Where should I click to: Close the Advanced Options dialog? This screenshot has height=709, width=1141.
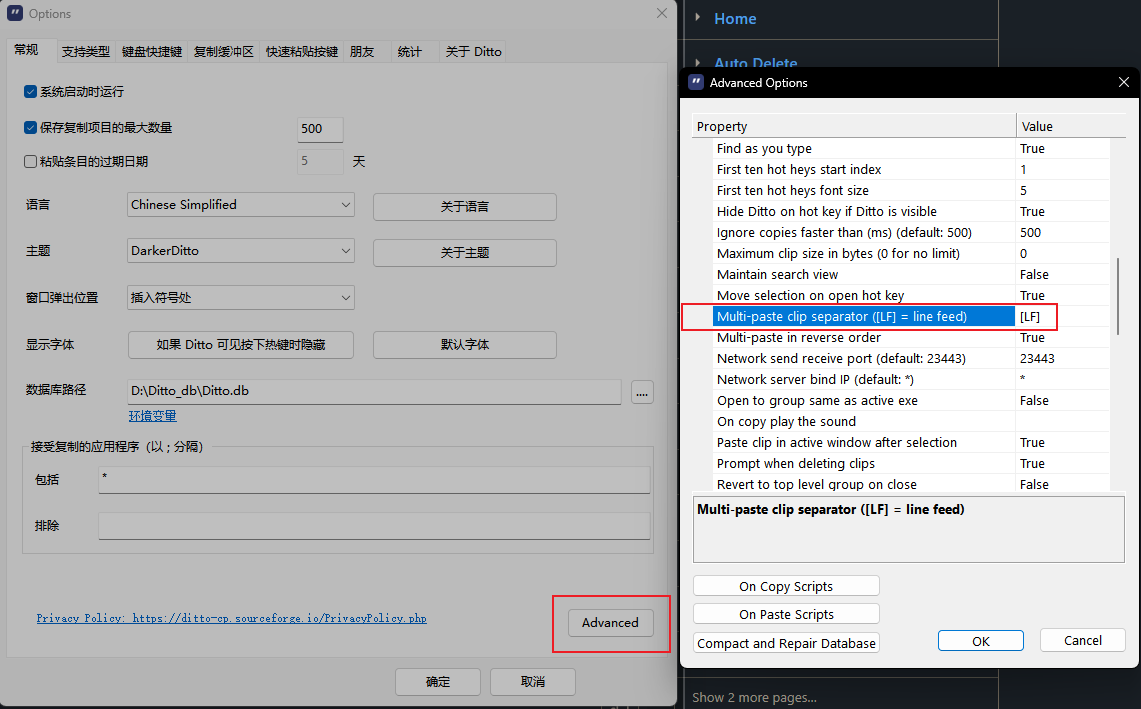(1124, 82)
